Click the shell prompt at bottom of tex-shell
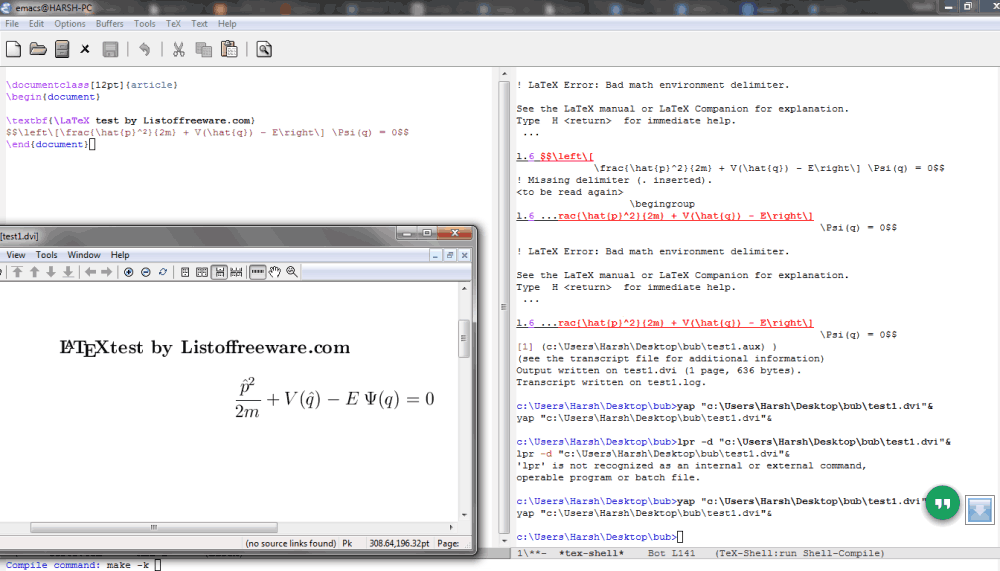Viewport: 1000px width, 571px height. (596, 537)
